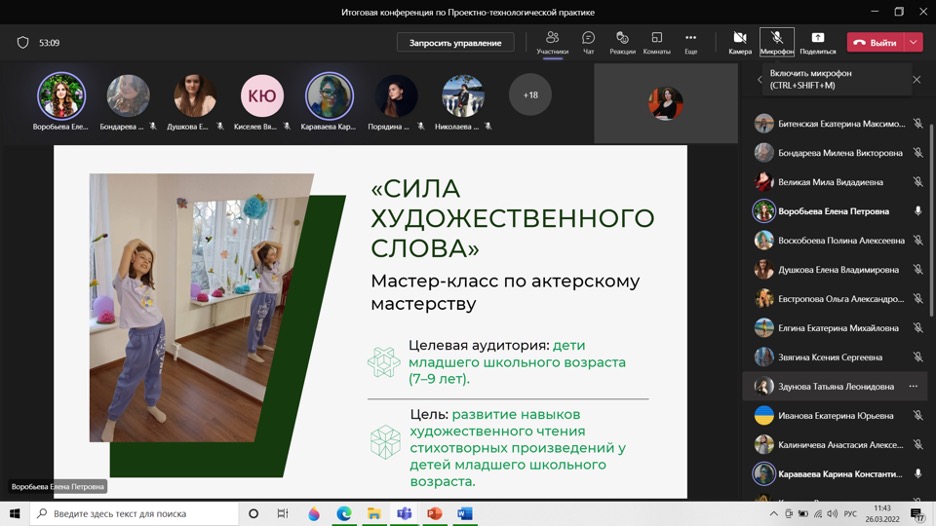Open options dots for Зданова Татьяна Леонидовна
The width and height of the screenshot is (936, 526).
click(913, 386)
